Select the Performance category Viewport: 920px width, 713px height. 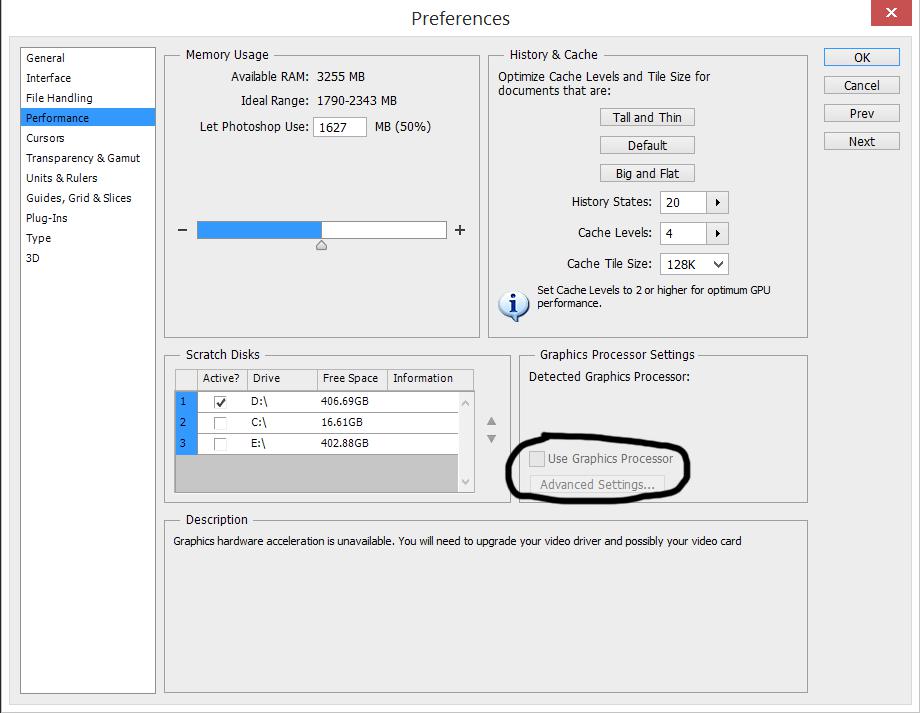coord(88,118)
